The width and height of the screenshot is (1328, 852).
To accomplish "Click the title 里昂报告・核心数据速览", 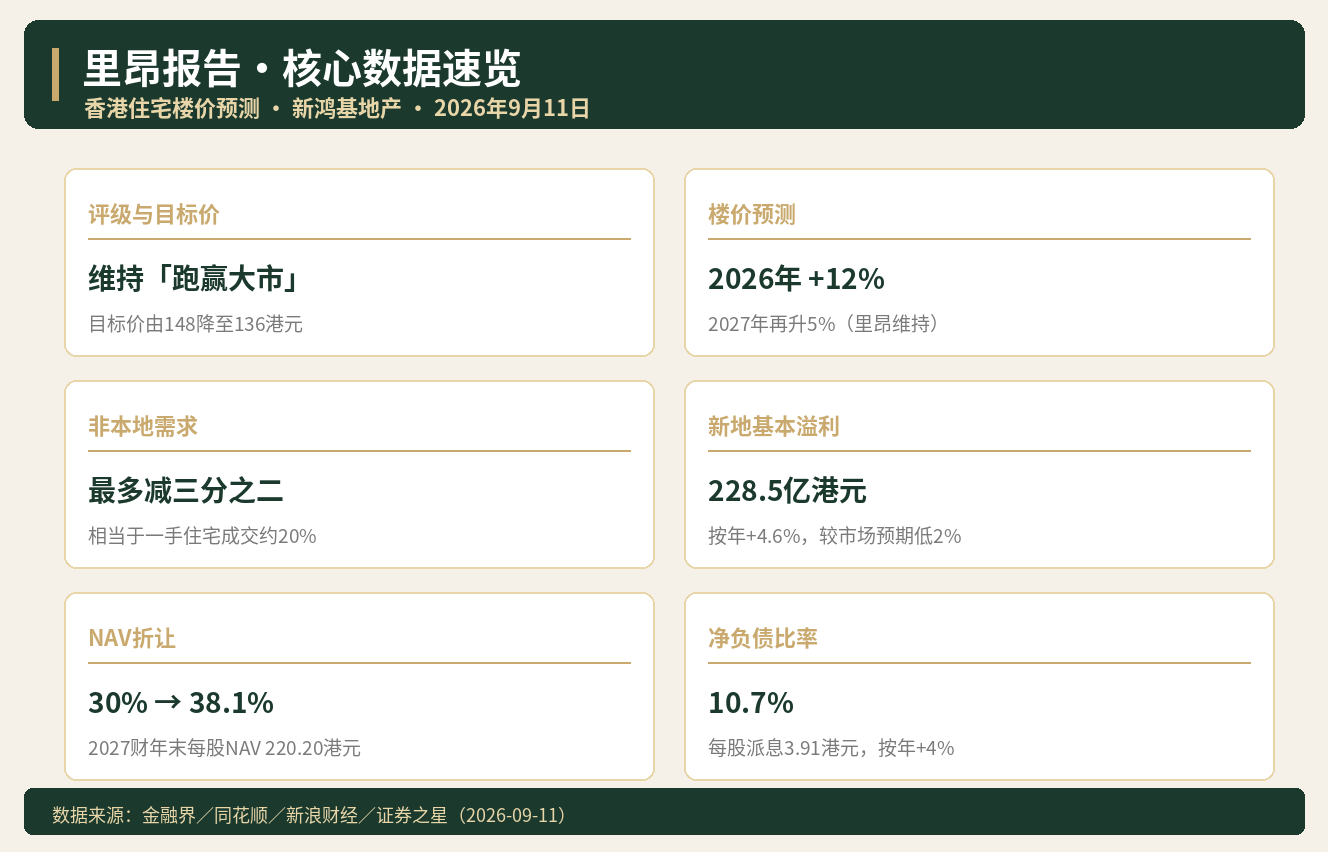I will coord(302,70).
